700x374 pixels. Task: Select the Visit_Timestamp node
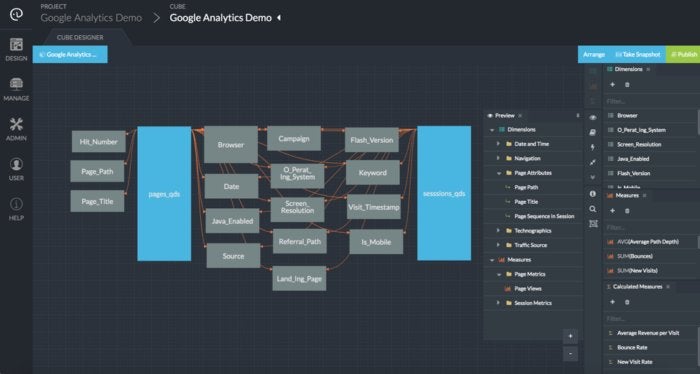[x=374, y=207]
